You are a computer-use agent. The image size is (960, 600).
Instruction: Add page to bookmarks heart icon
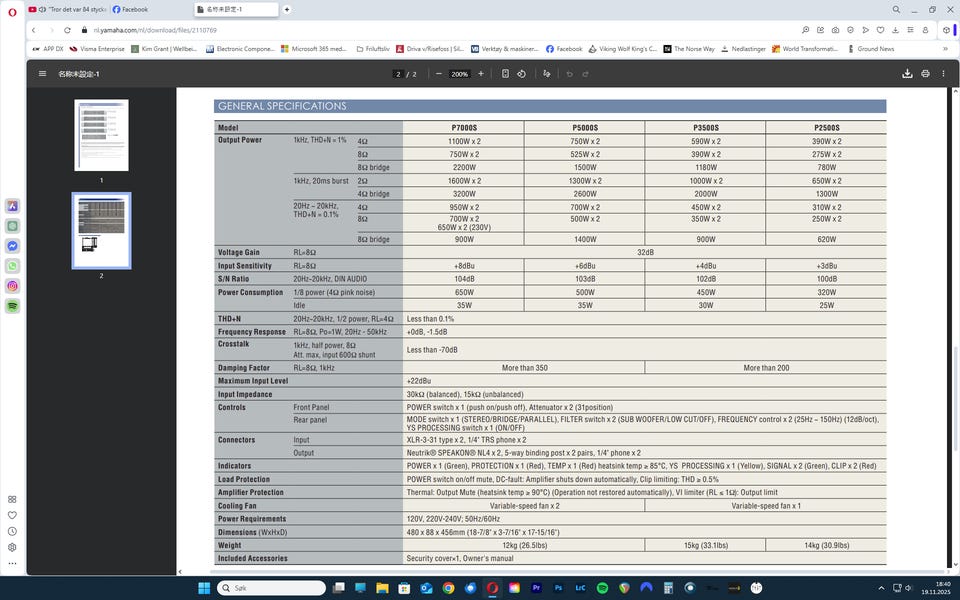880,30
